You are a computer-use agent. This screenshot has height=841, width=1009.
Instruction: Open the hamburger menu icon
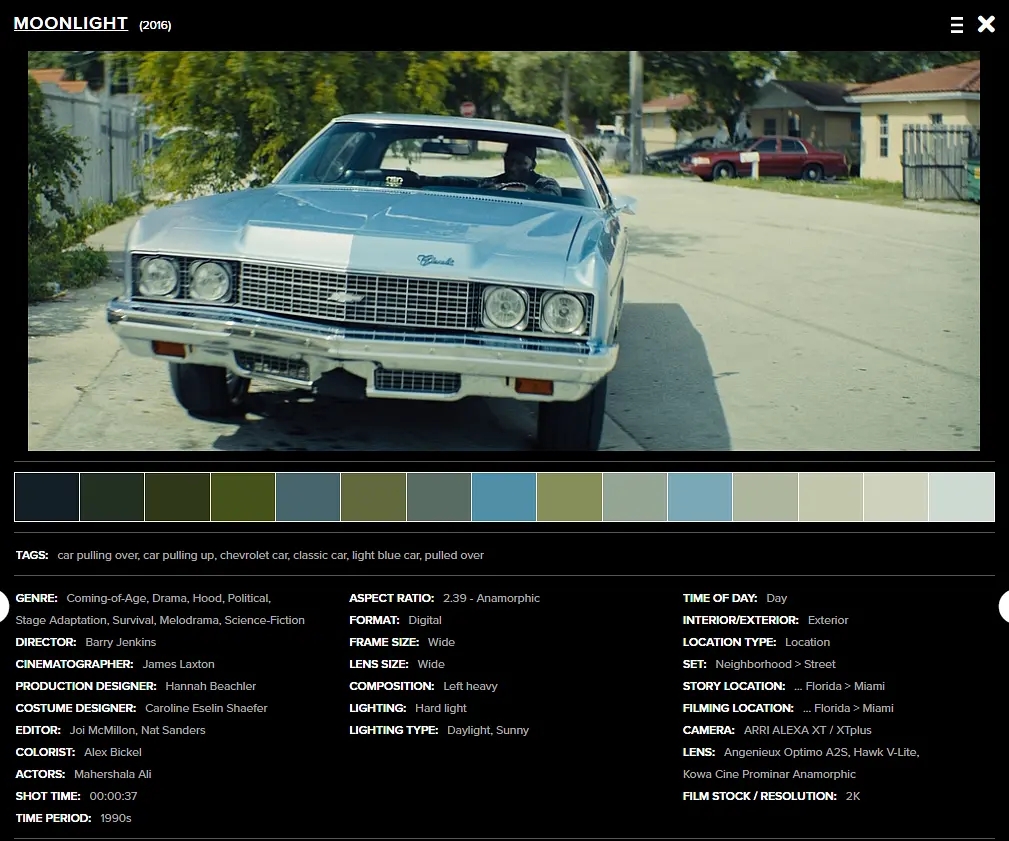click(x=956, y=25)
